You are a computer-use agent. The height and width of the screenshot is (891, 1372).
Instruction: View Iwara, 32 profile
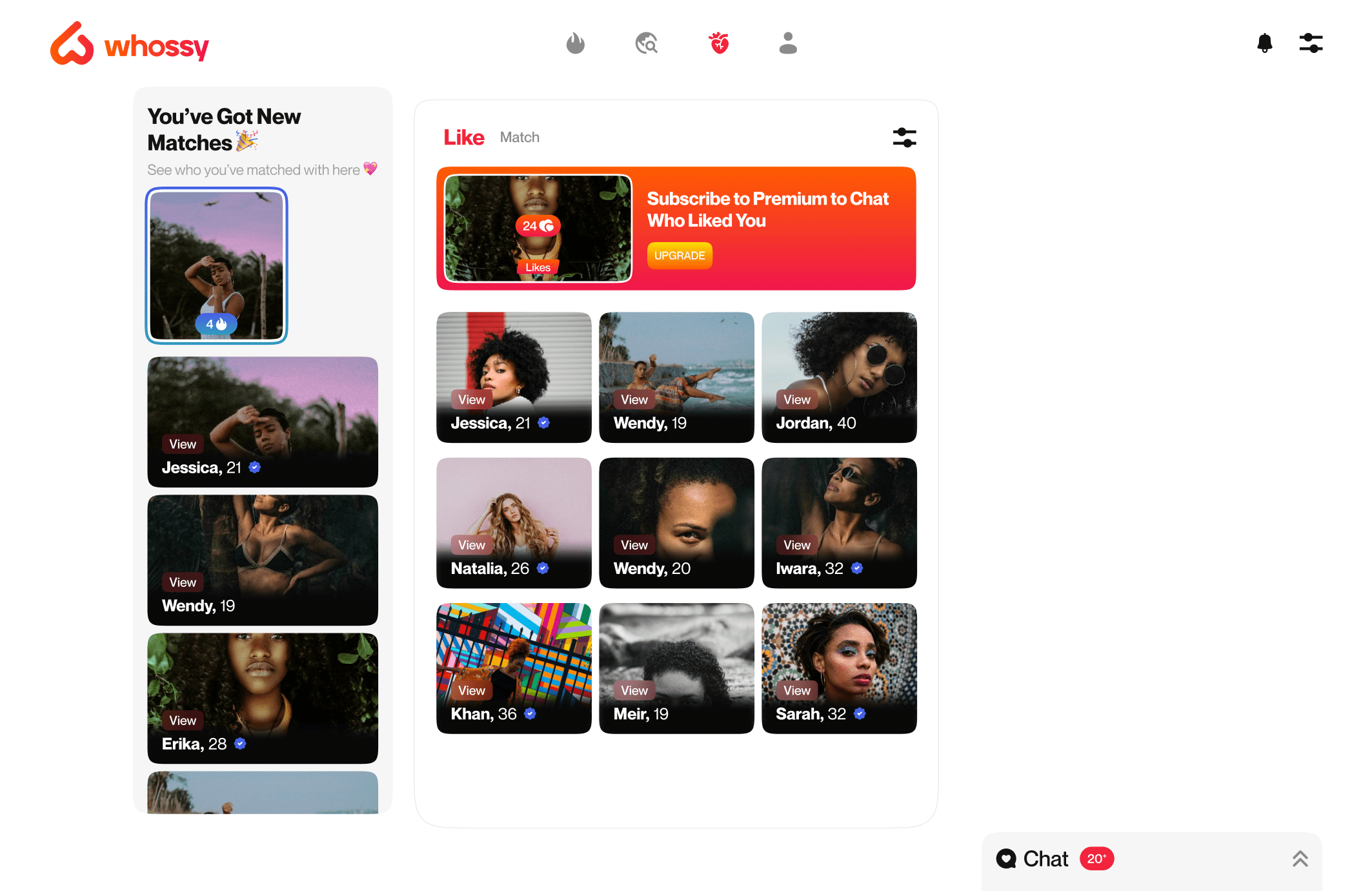click(797, 545)
